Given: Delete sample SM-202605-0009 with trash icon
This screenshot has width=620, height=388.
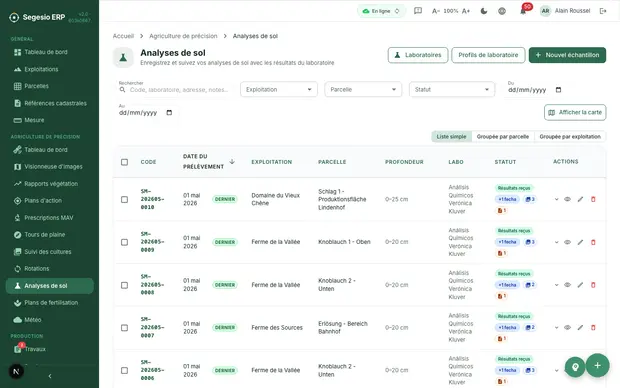Looking at the screenshot, I should coord(593,242).
